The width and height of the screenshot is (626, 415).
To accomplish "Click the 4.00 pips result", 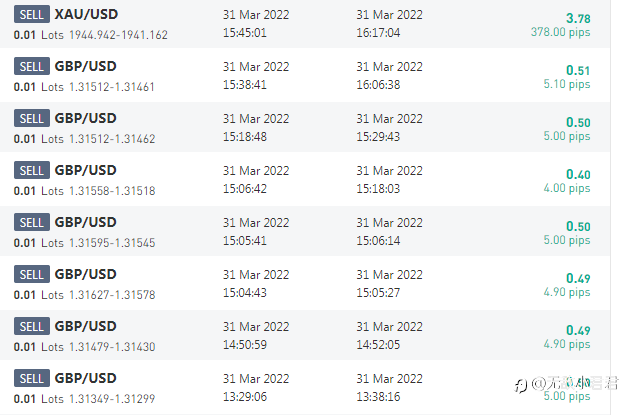I will pyautogui.click(x=566, y=188).
